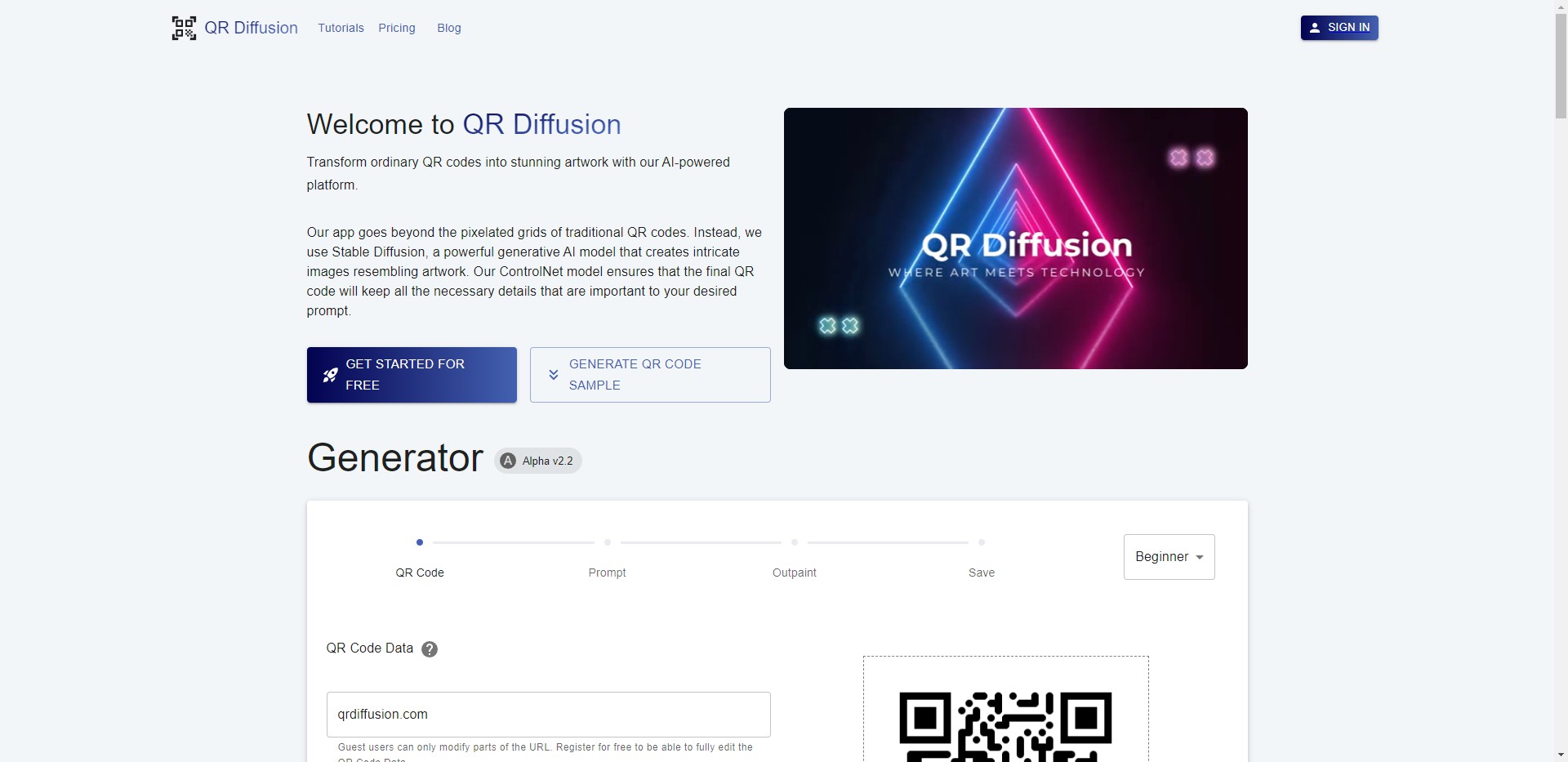The width and height of the screenshot is (1568, 762).
Task: Select the Save step in the stepper
Action: (x=982, y=541)
